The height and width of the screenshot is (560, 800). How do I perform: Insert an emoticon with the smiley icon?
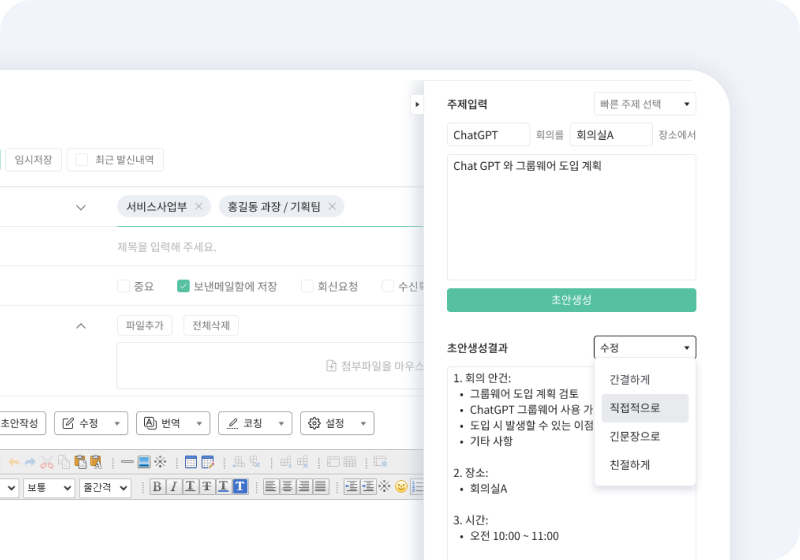pos(402,487)
